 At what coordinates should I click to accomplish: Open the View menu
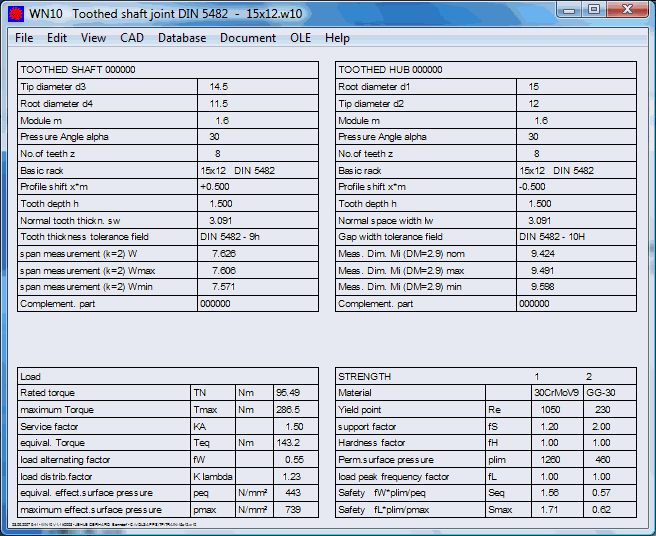(93, 38)
